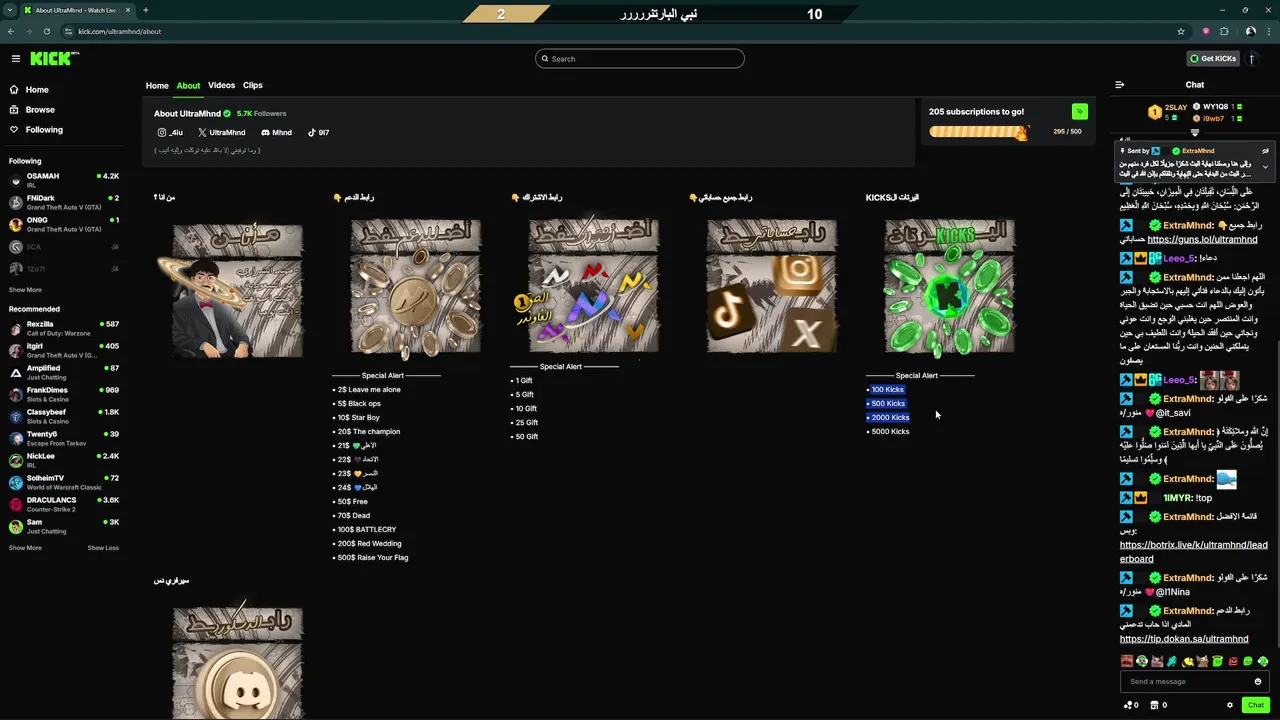
Task: Expand the gift leaderboard arrow
Action: tap(1195, 132)
